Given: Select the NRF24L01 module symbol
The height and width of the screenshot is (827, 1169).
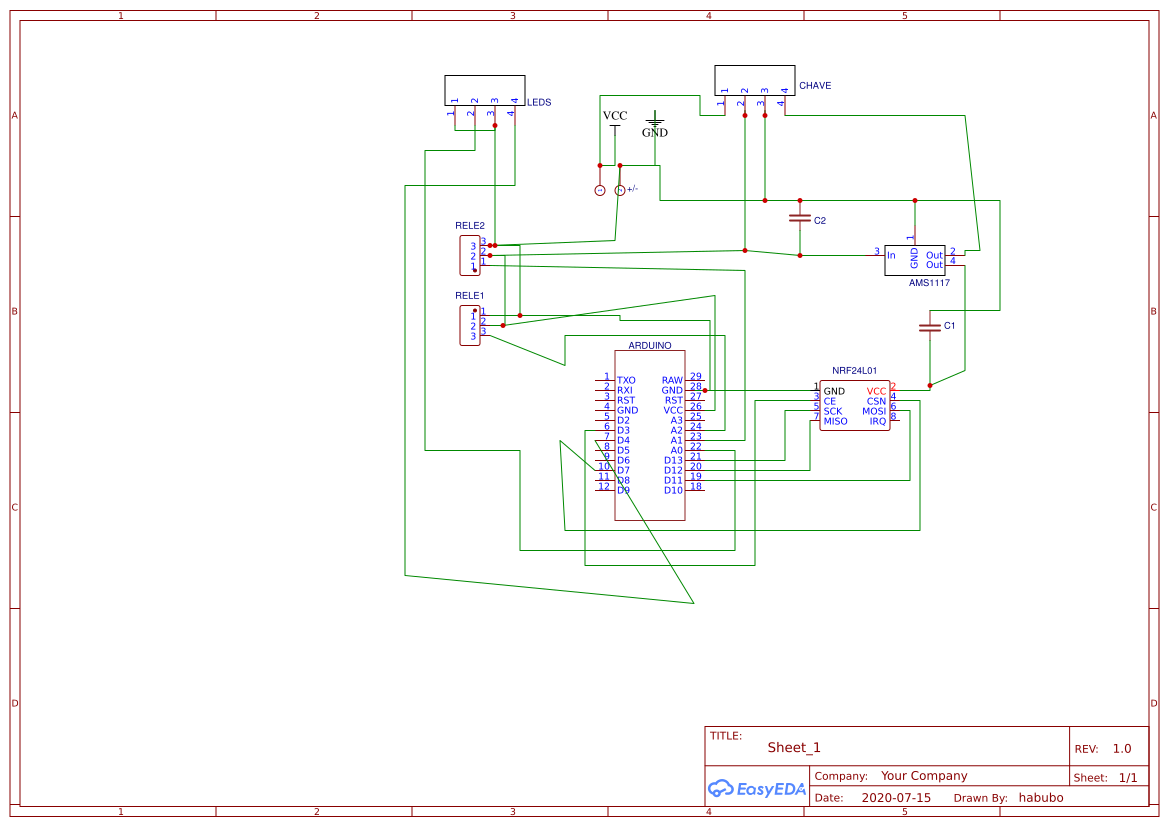Looking at the screenshot, I should (x=855, y=402).
